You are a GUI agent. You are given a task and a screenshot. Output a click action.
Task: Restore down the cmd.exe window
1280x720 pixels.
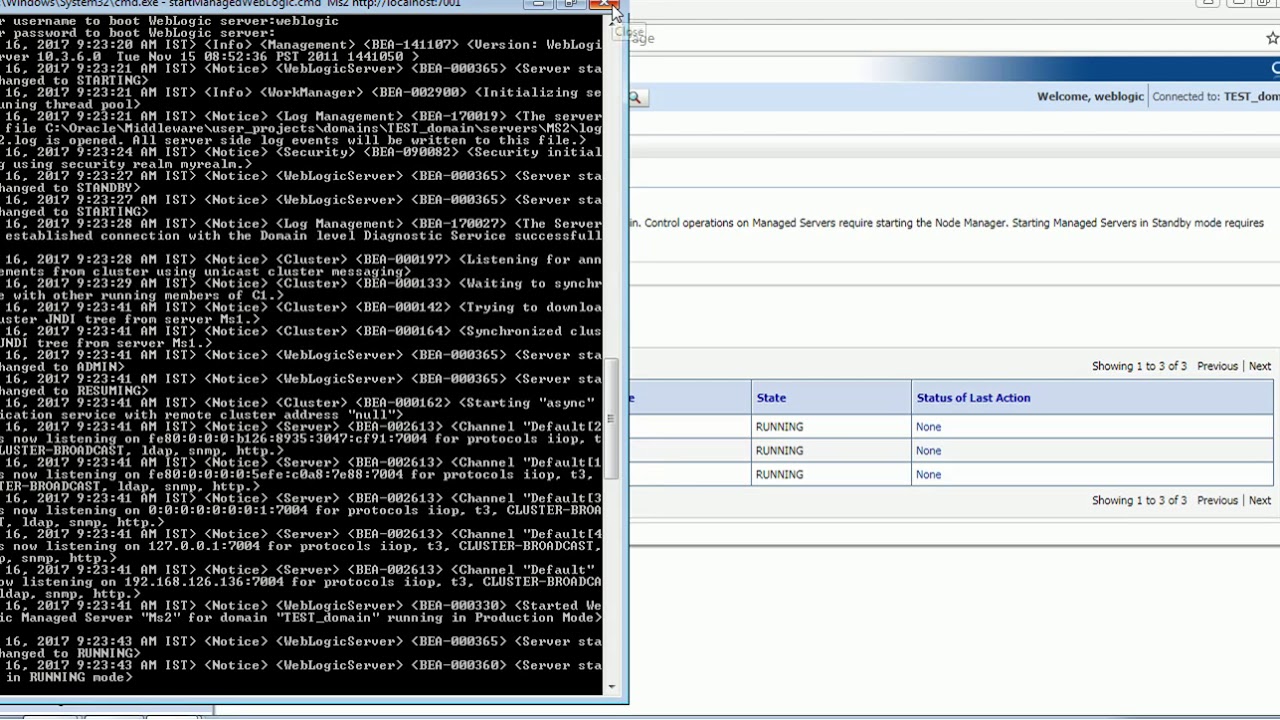coord(570,4)
